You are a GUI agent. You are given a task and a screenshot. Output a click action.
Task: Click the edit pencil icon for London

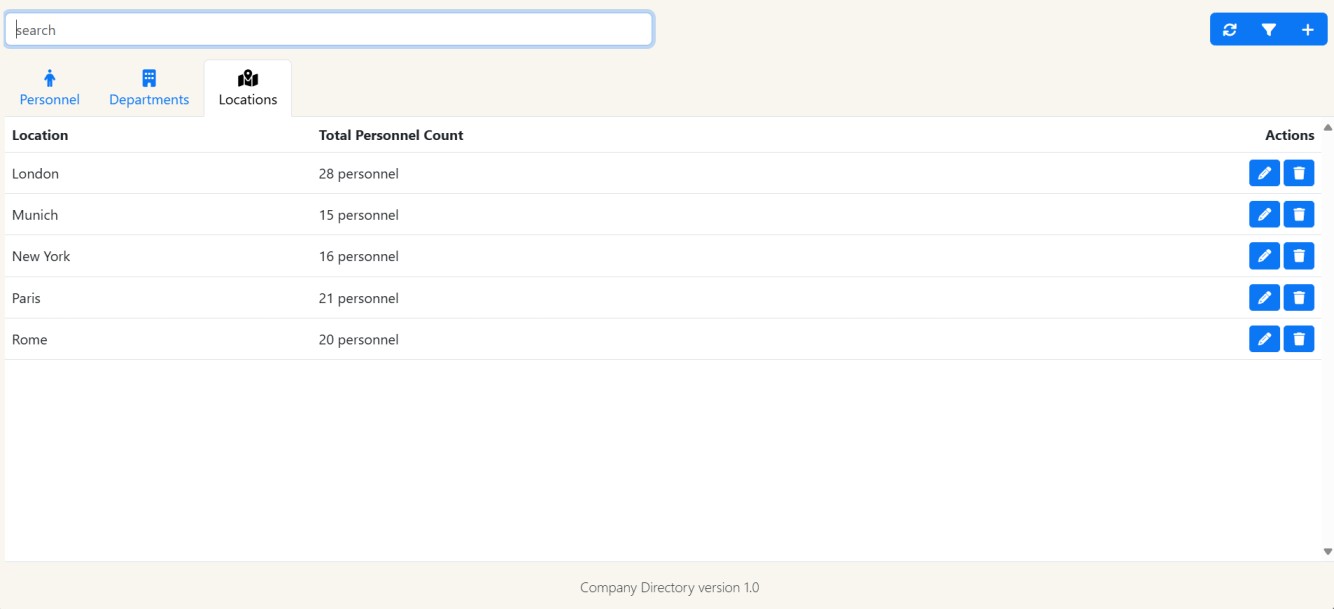(x=1264, y=172)
